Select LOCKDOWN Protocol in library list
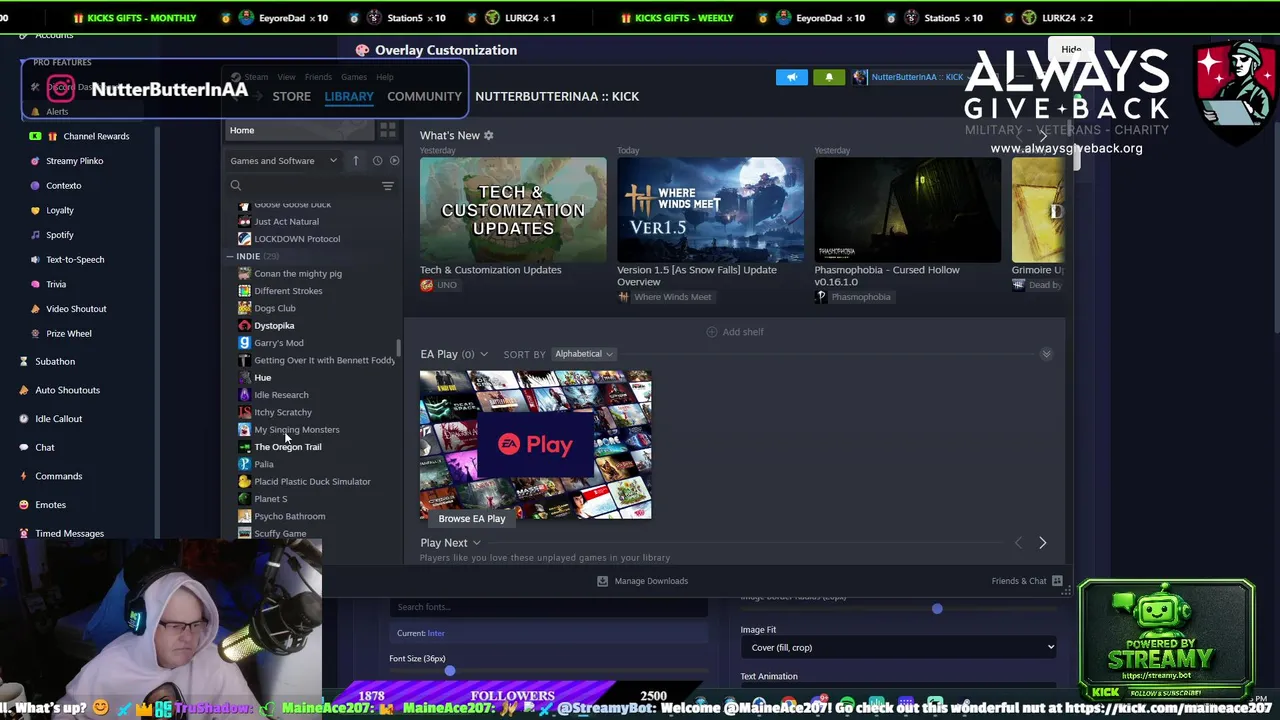 point(297,239)
